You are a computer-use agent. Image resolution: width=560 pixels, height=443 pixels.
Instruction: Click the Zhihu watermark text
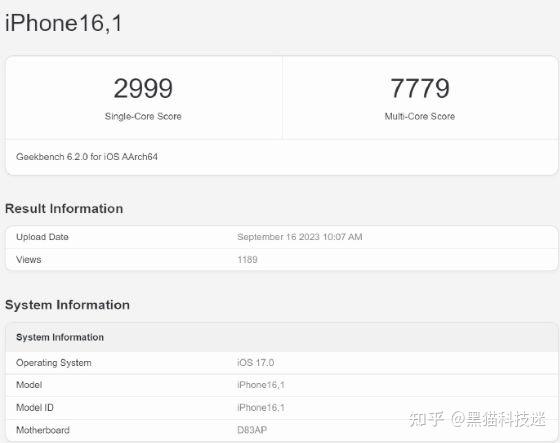coord(478,419)
